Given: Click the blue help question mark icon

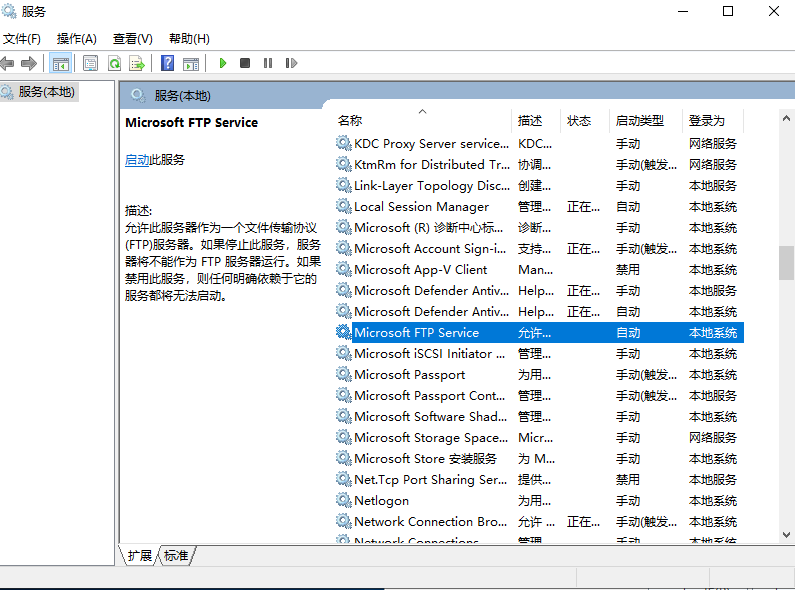Looking at the screenshot, I should coord(167,63).
